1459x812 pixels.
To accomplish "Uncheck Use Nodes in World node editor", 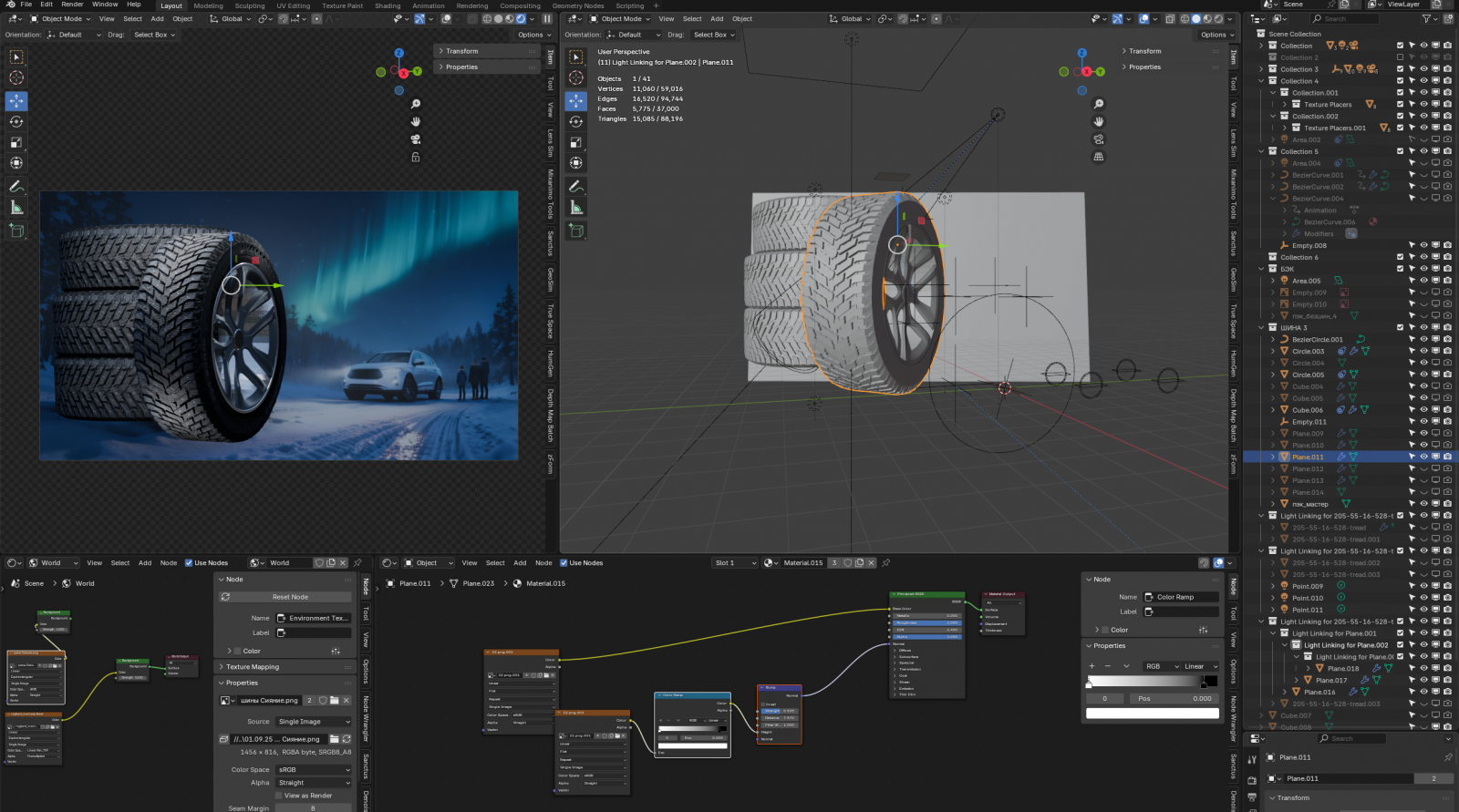I will pyautogui.click(x=189, y=563).
